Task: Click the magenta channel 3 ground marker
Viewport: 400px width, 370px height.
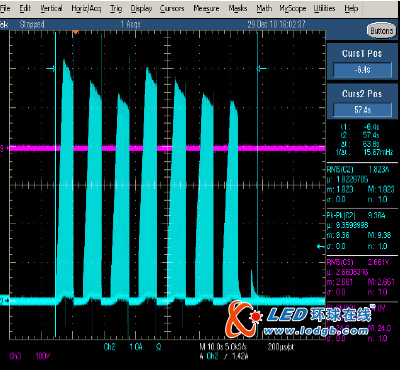Action: point(3,149)
